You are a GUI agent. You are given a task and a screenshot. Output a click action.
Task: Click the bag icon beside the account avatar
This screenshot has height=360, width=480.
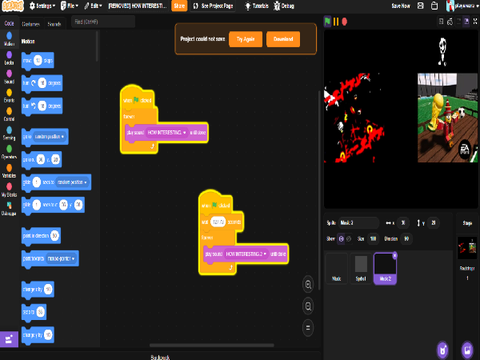434,6
